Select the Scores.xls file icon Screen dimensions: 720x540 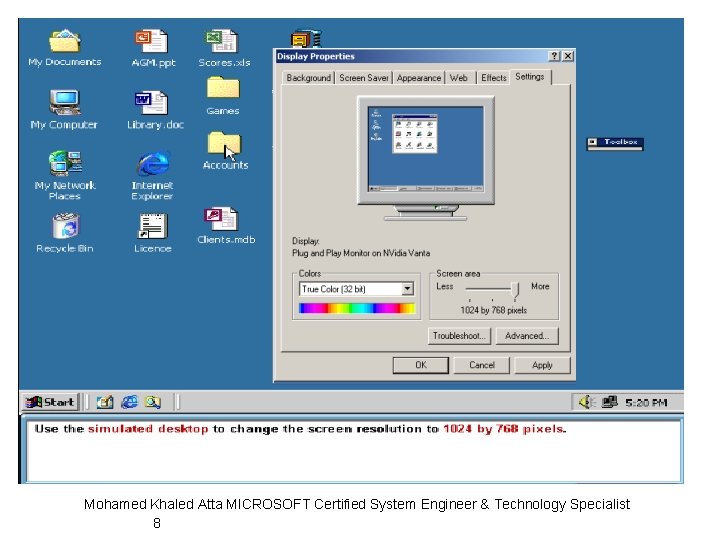tap(224, 48)
